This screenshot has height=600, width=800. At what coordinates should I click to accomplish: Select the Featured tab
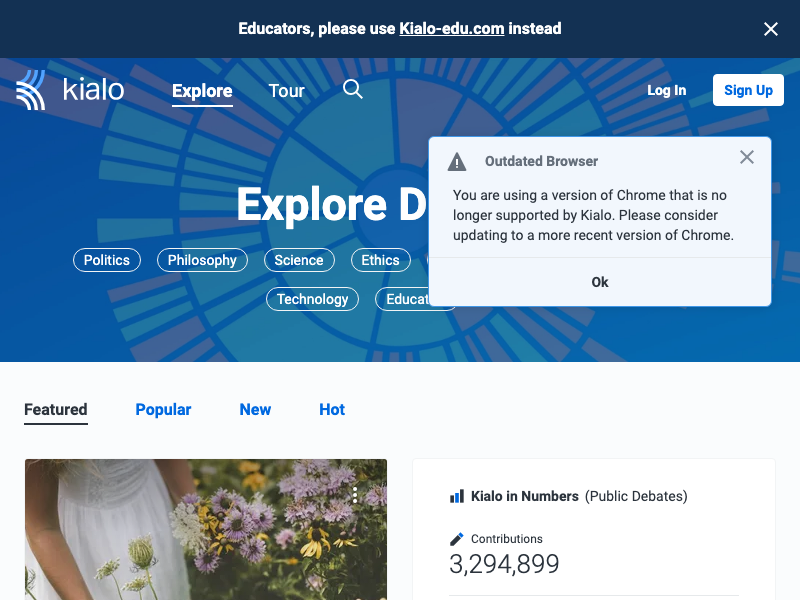click(55, 410)
